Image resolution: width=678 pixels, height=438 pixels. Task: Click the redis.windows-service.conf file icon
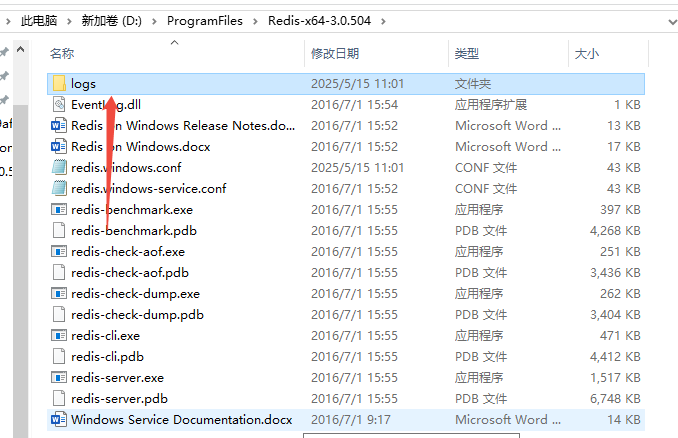[x=59, y=189]
